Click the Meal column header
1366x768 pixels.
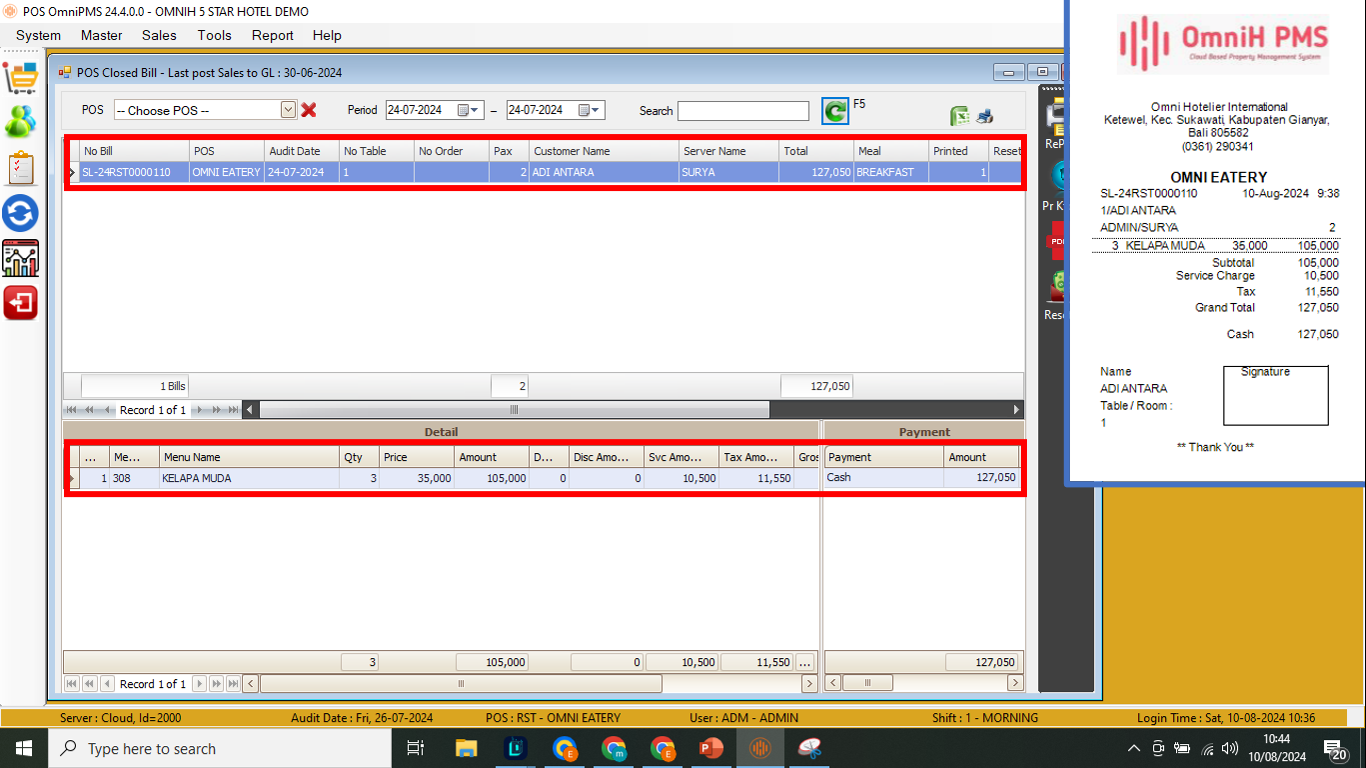[891, 151]
